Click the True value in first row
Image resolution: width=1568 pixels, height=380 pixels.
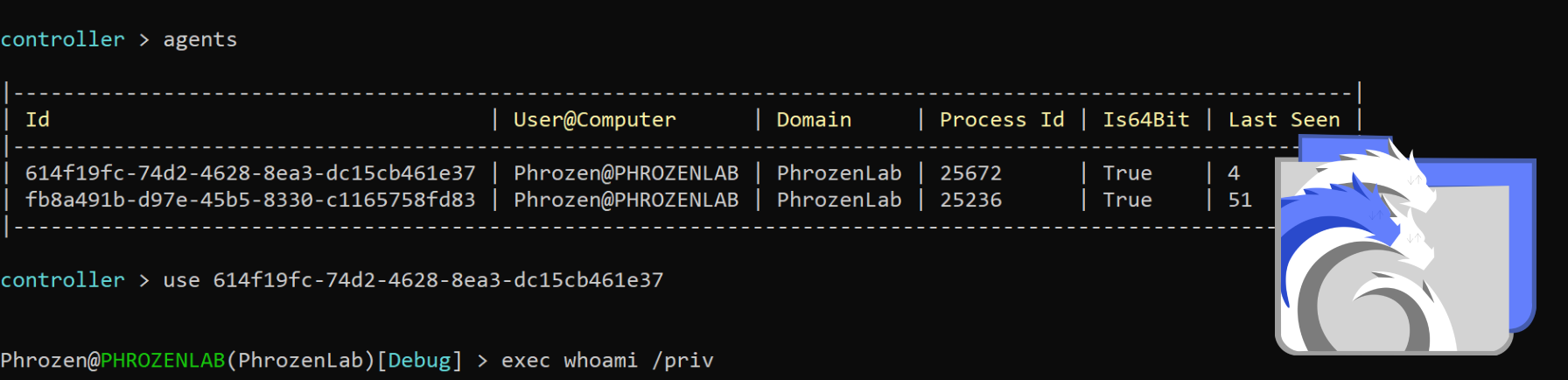[1127, 173]
